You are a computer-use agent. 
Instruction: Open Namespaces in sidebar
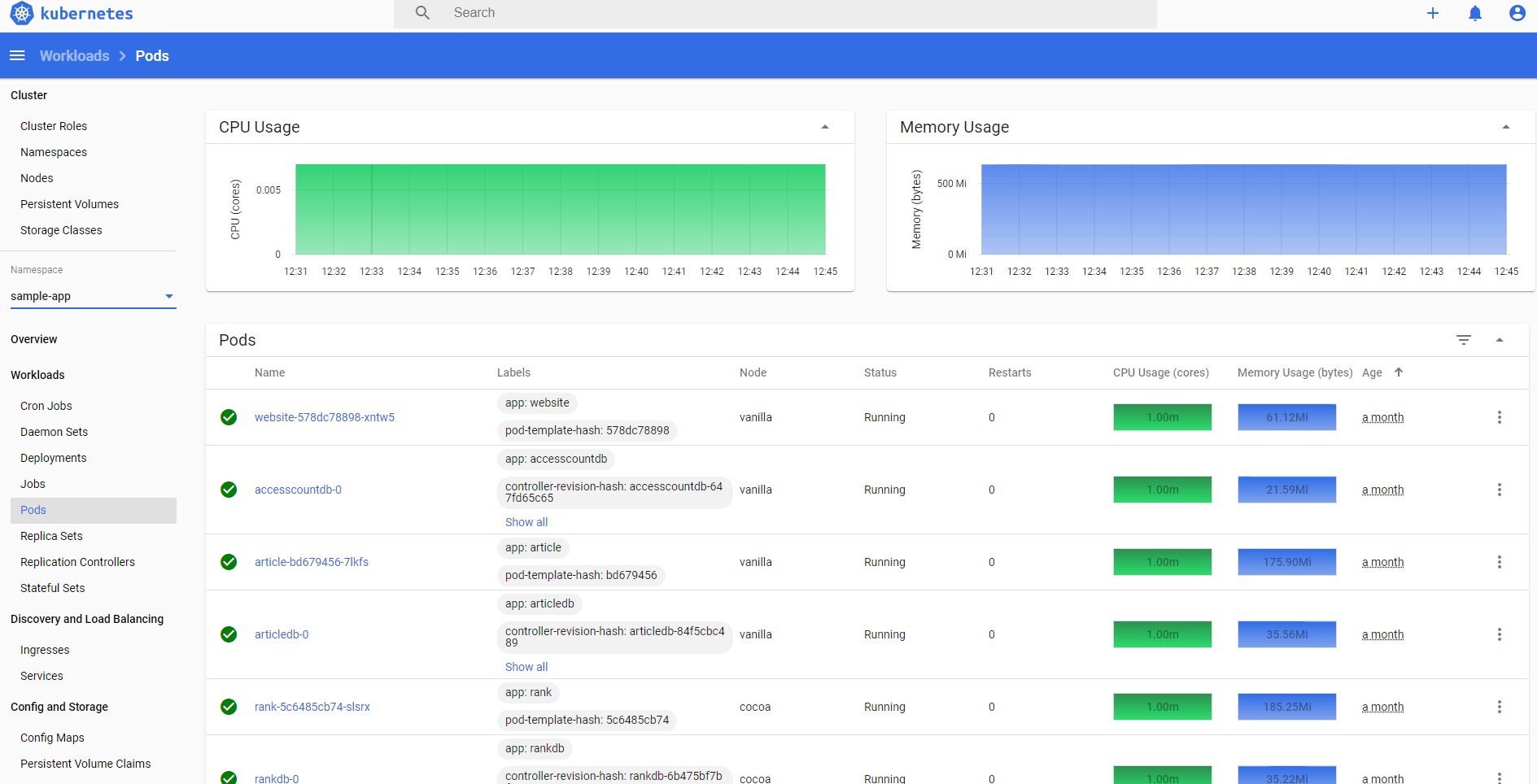(x=54, y=152)
